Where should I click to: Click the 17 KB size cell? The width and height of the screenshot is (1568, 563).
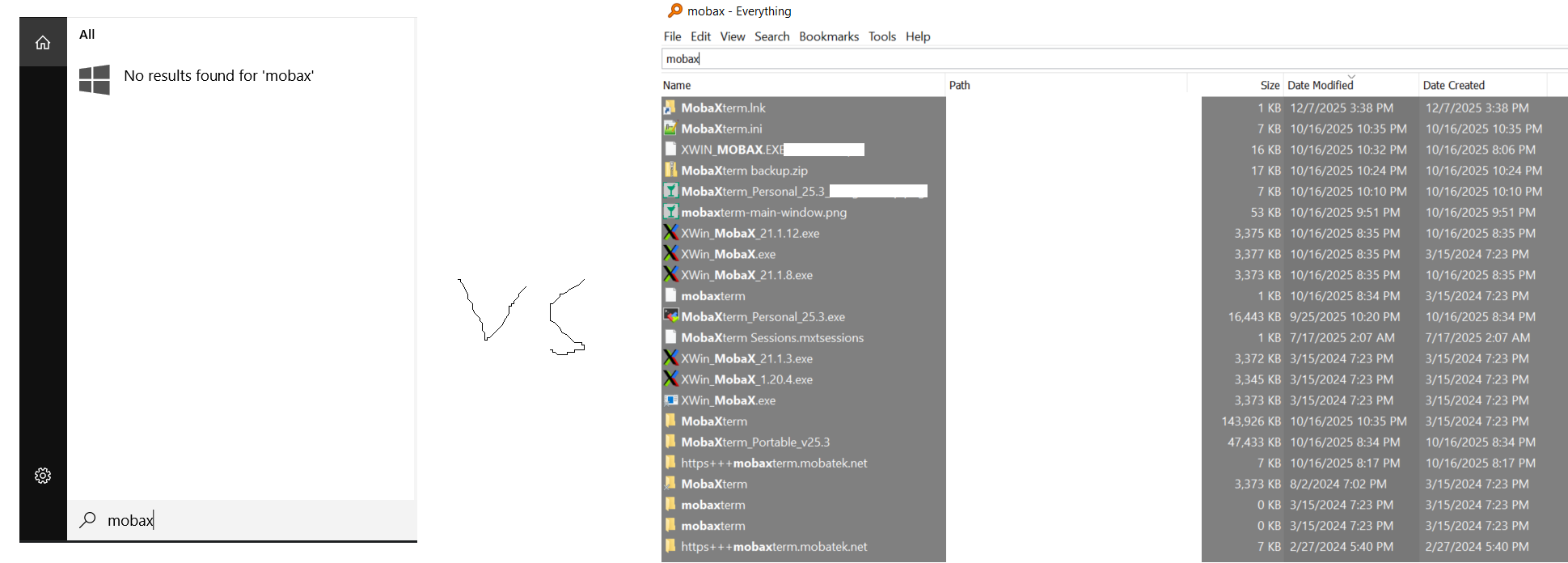coord(1266,171)
